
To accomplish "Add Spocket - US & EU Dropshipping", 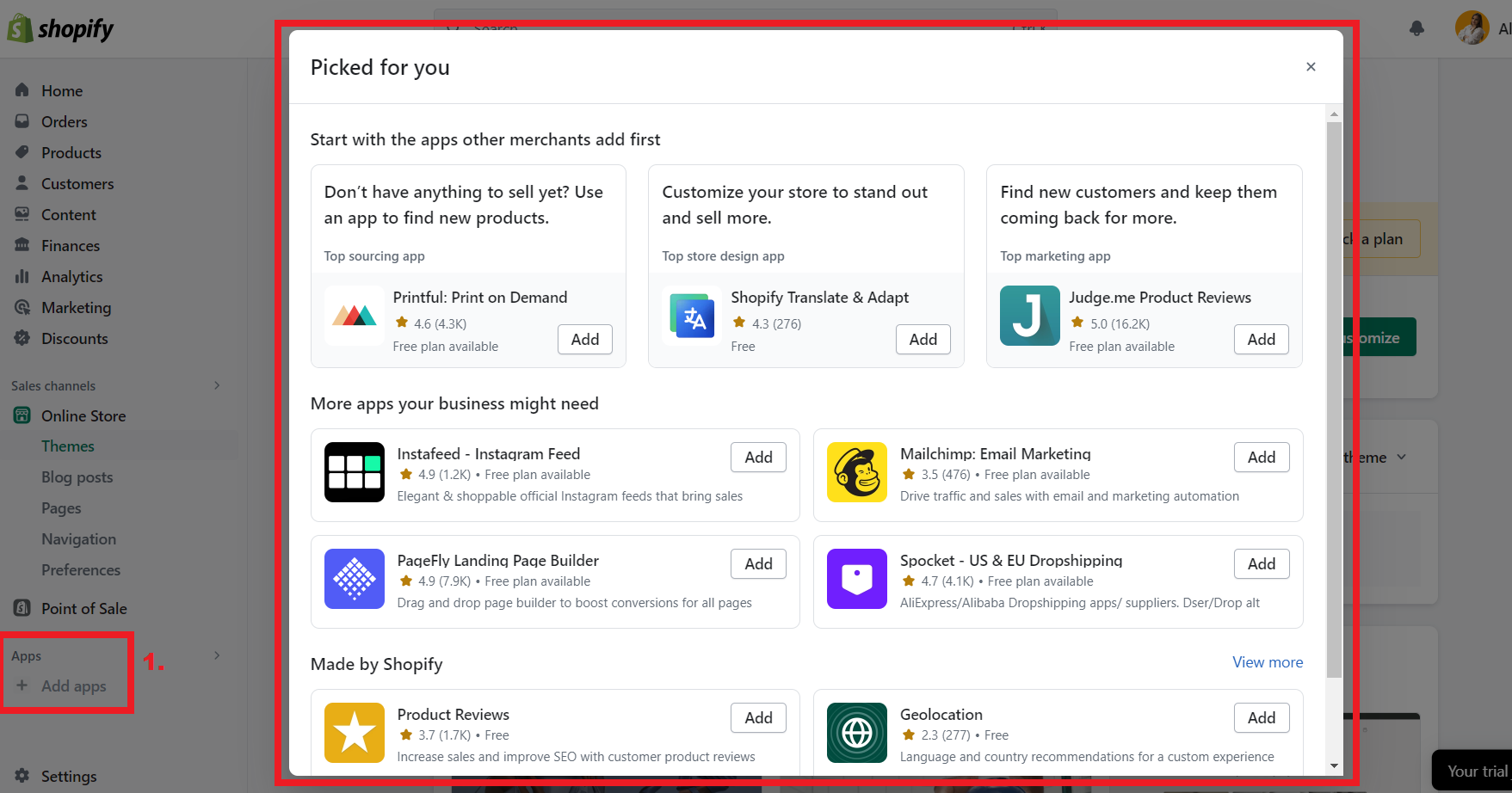I will pos(1262,564).
